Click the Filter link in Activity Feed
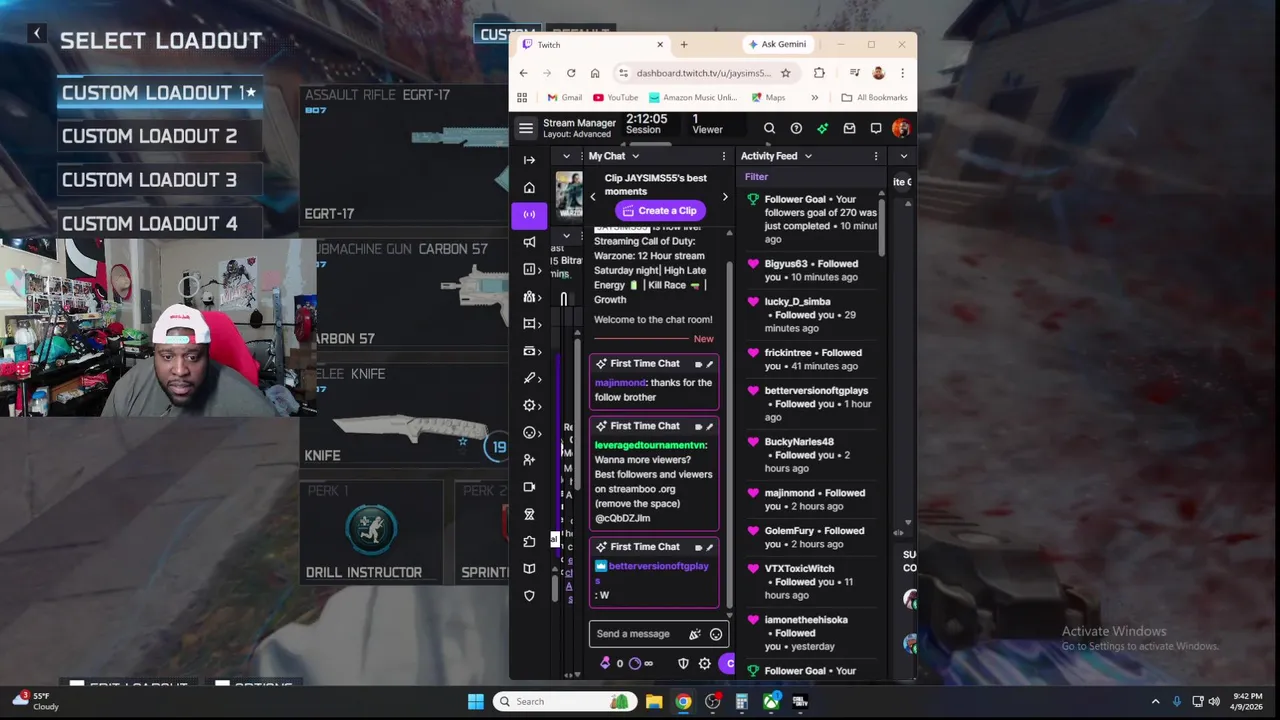 (756, 177)
